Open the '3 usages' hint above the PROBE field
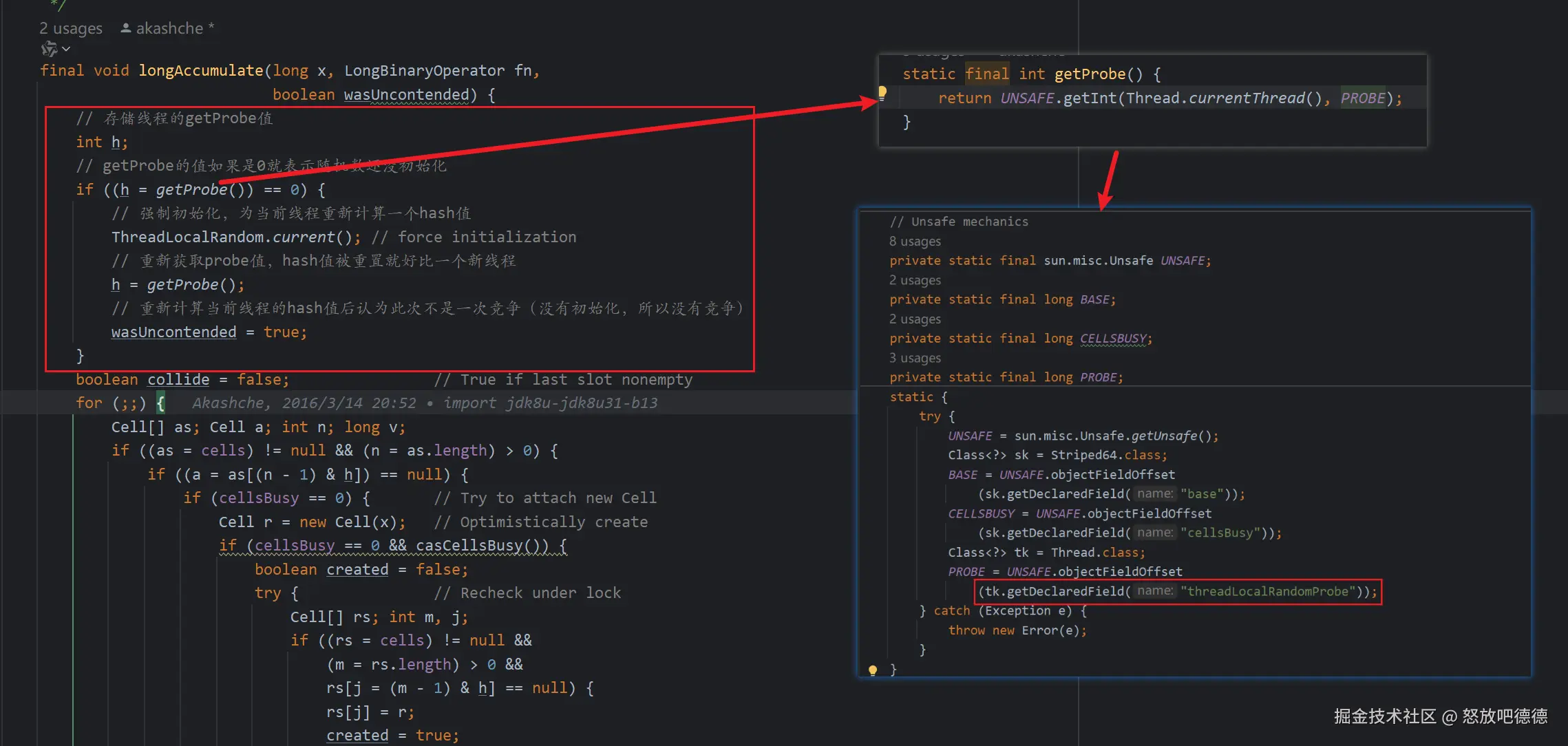Screen dimensions: 1568x746 [914, 358]
